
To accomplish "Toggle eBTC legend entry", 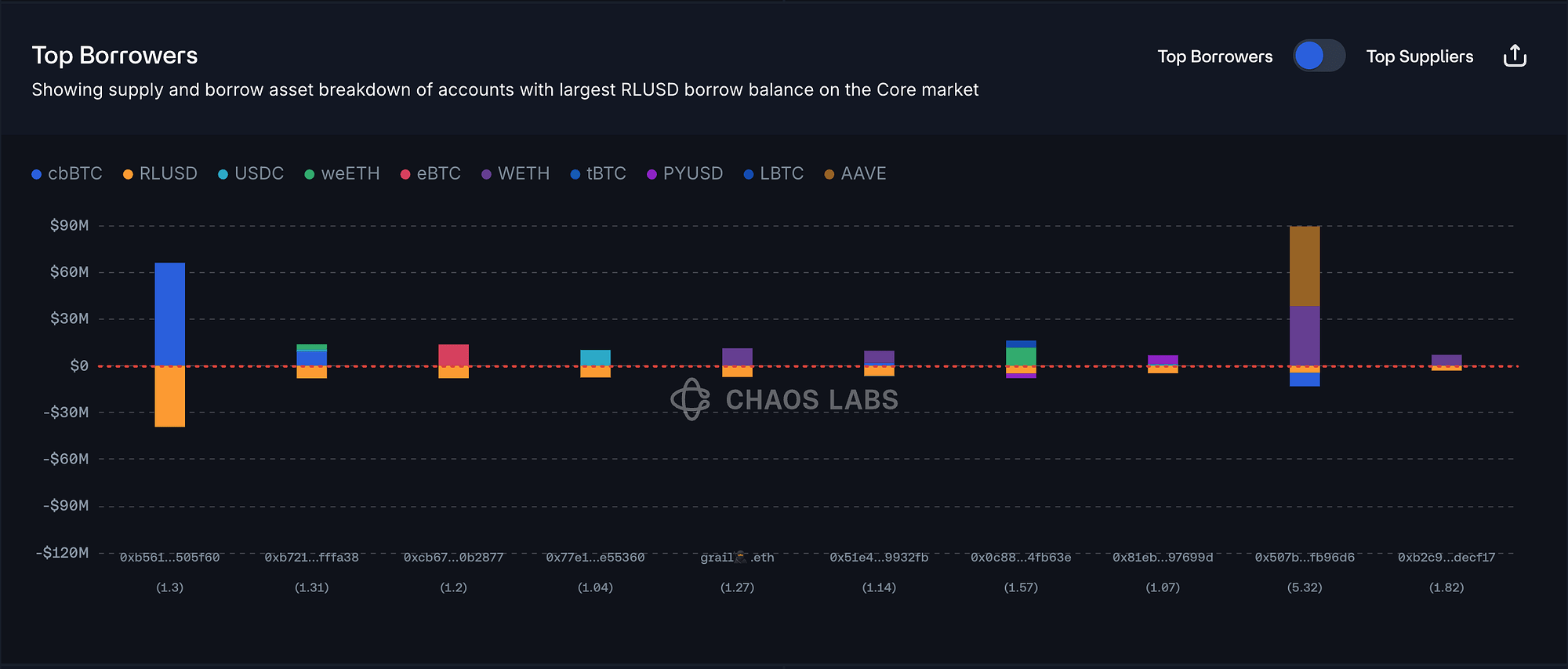I will 430,173.
